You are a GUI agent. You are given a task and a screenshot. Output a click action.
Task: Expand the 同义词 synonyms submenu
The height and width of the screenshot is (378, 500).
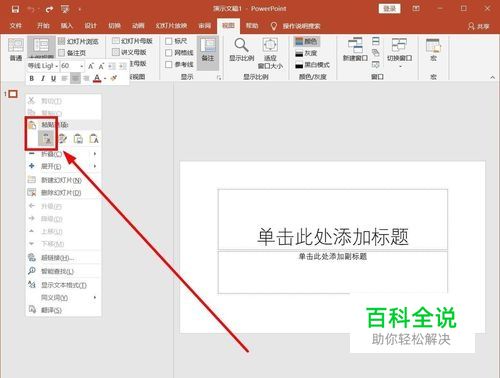click(x=95, y=297)
